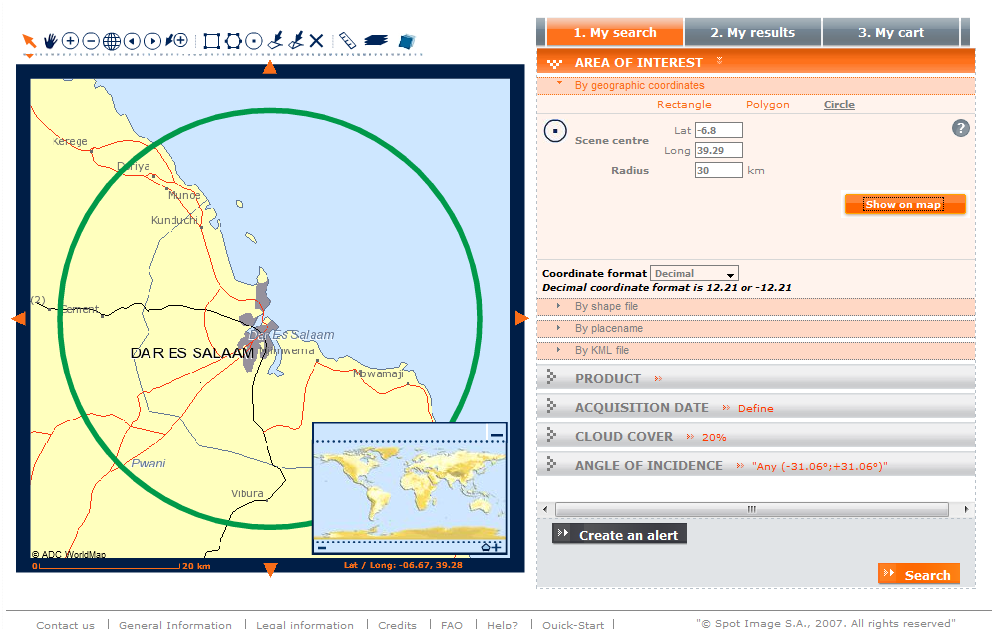Click the zoom out minus tool
The height and width of the screenshot is (631, 994).
pos(91,41)
